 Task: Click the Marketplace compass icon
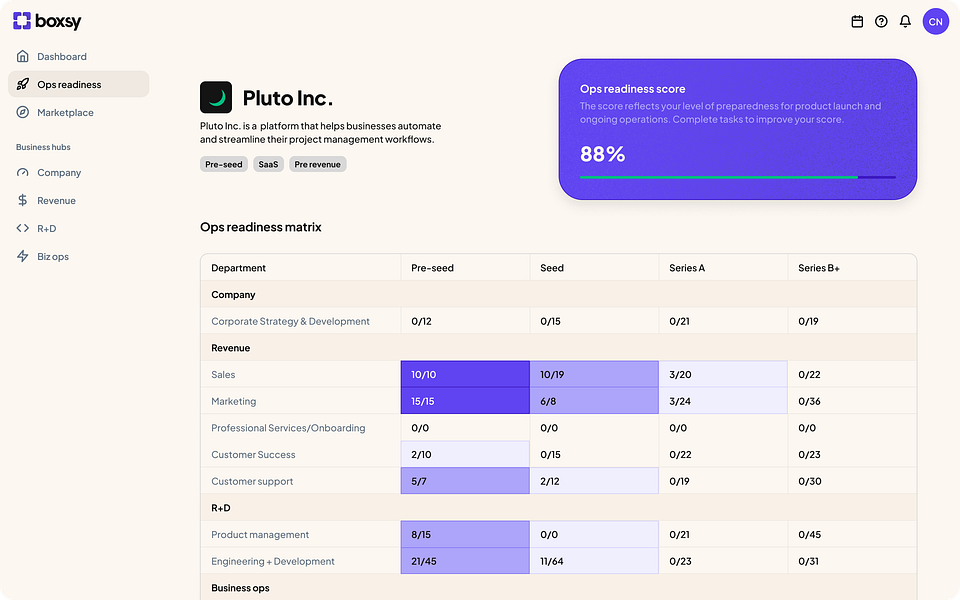pos(23,113)
